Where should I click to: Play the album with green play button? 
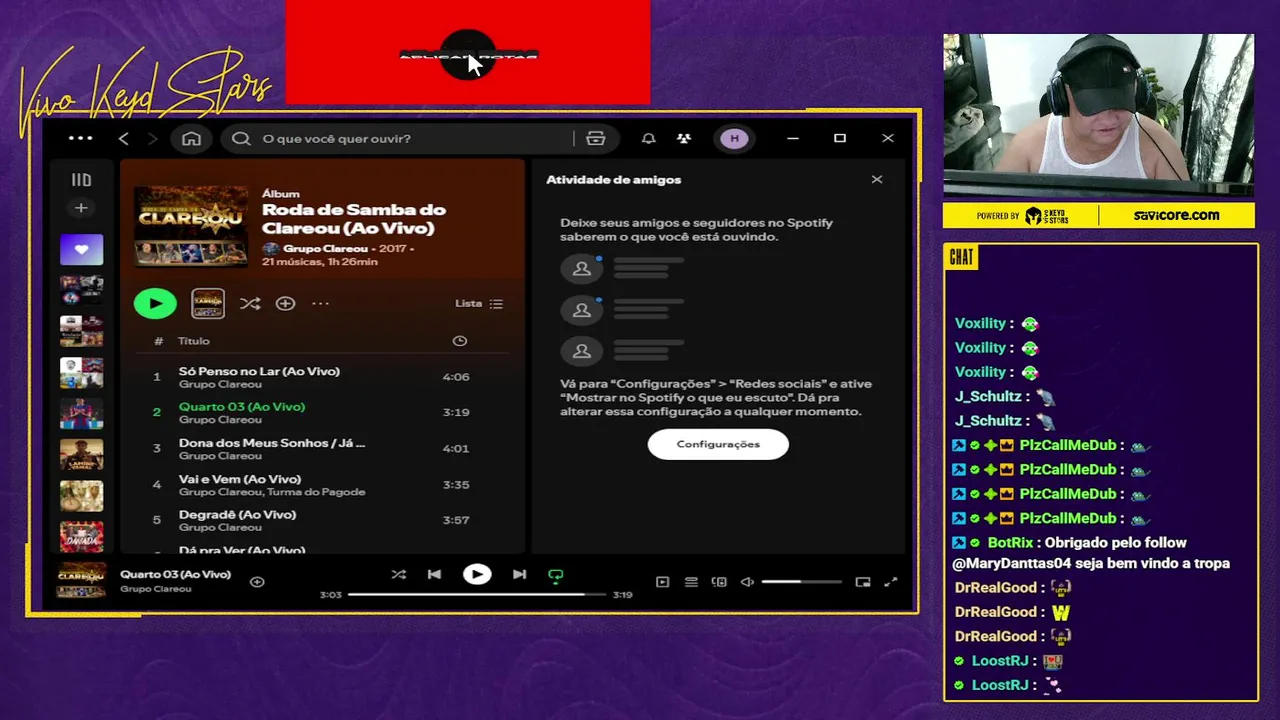(155, 303)
